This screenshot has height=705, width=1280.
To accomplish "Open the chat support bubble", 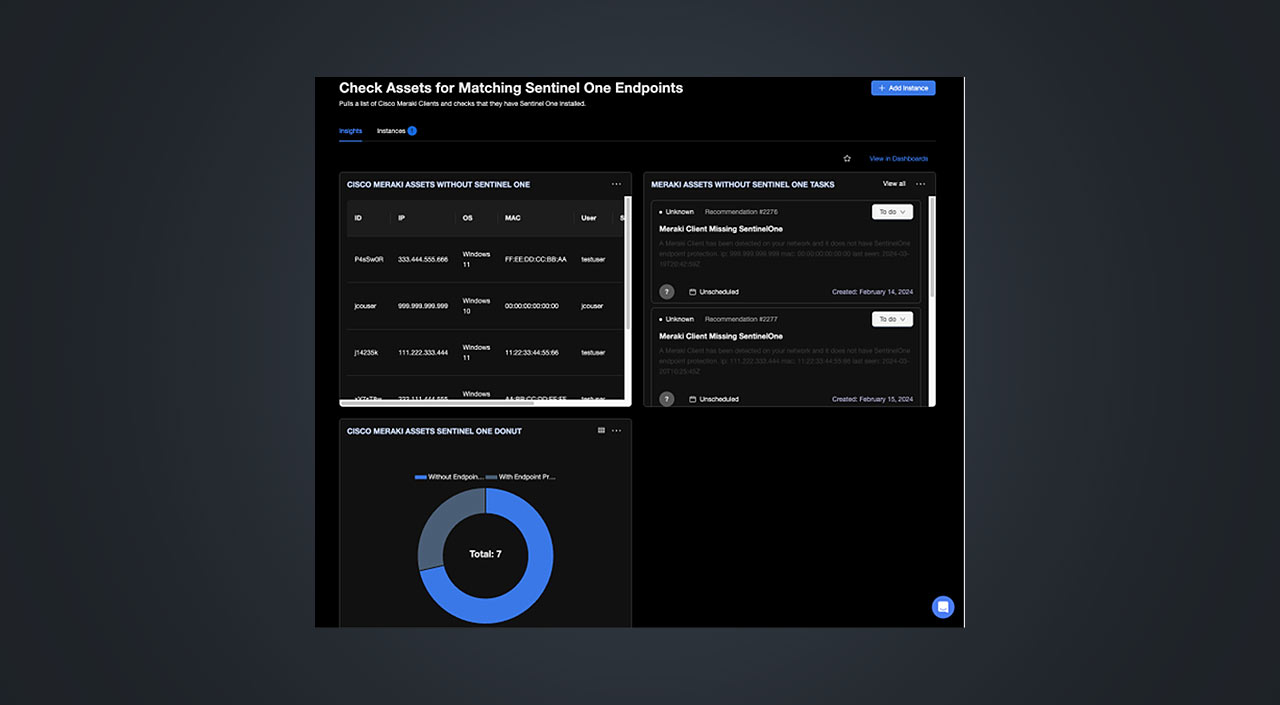I will (943, 607).
